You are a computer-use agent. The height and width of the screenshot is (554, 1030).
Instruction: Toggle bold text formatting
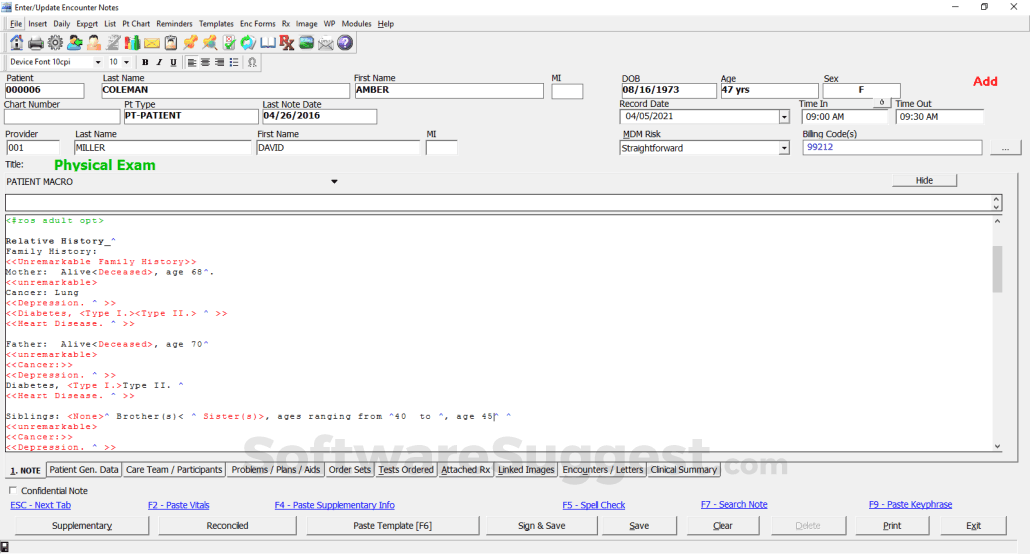(144, 62)
